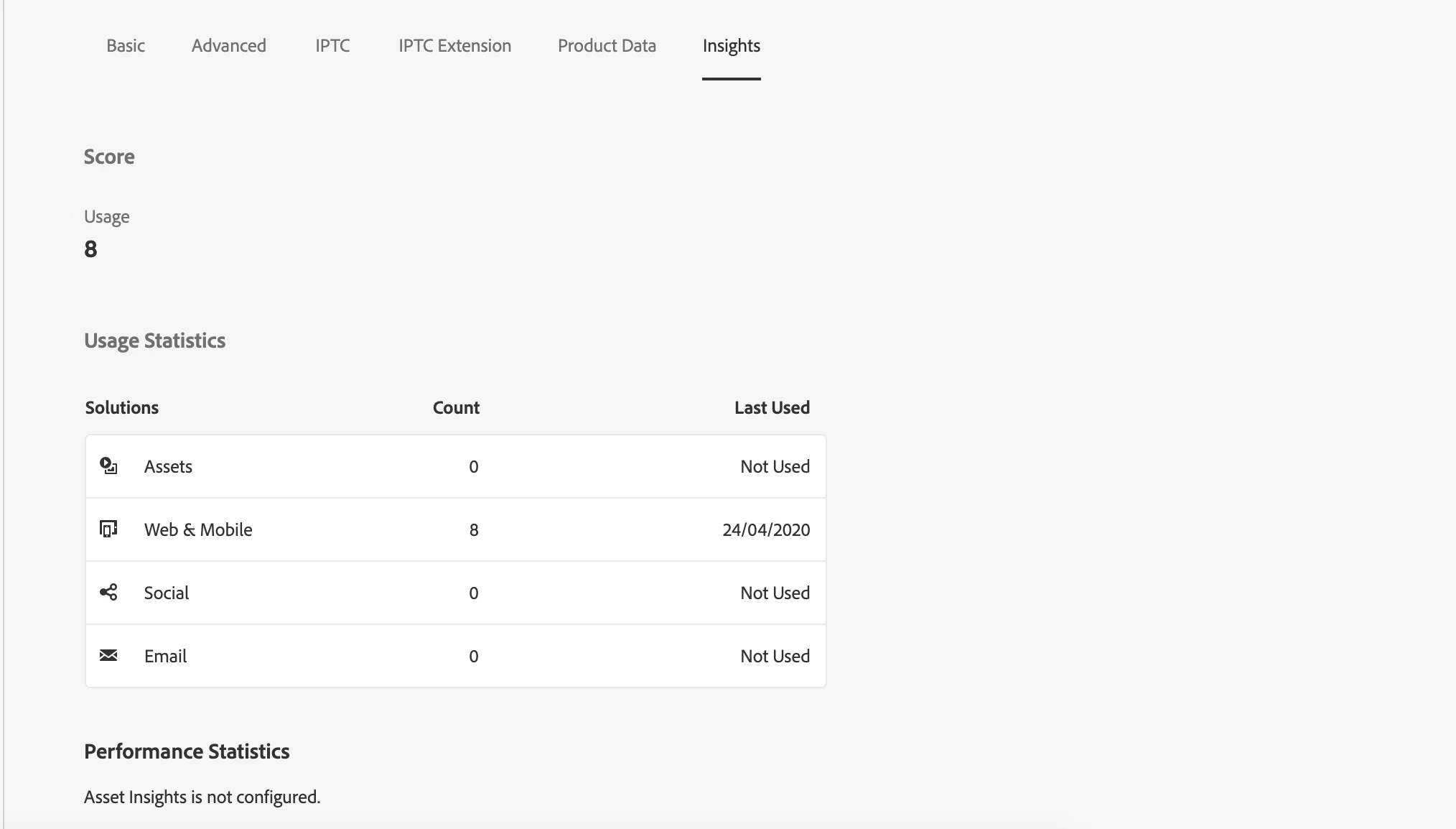Click the Count column header
1456x829 pixels.
click(x=456, y=408)
